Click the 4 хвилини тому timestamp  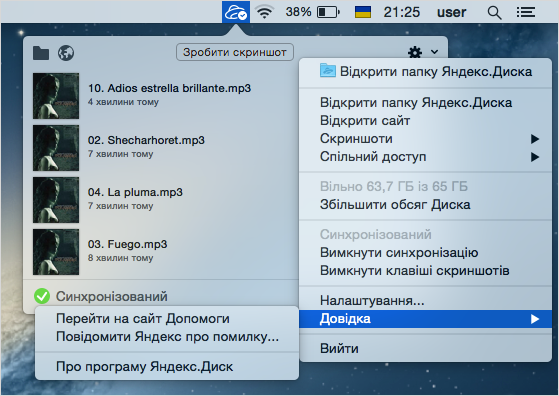click(123, 102)
